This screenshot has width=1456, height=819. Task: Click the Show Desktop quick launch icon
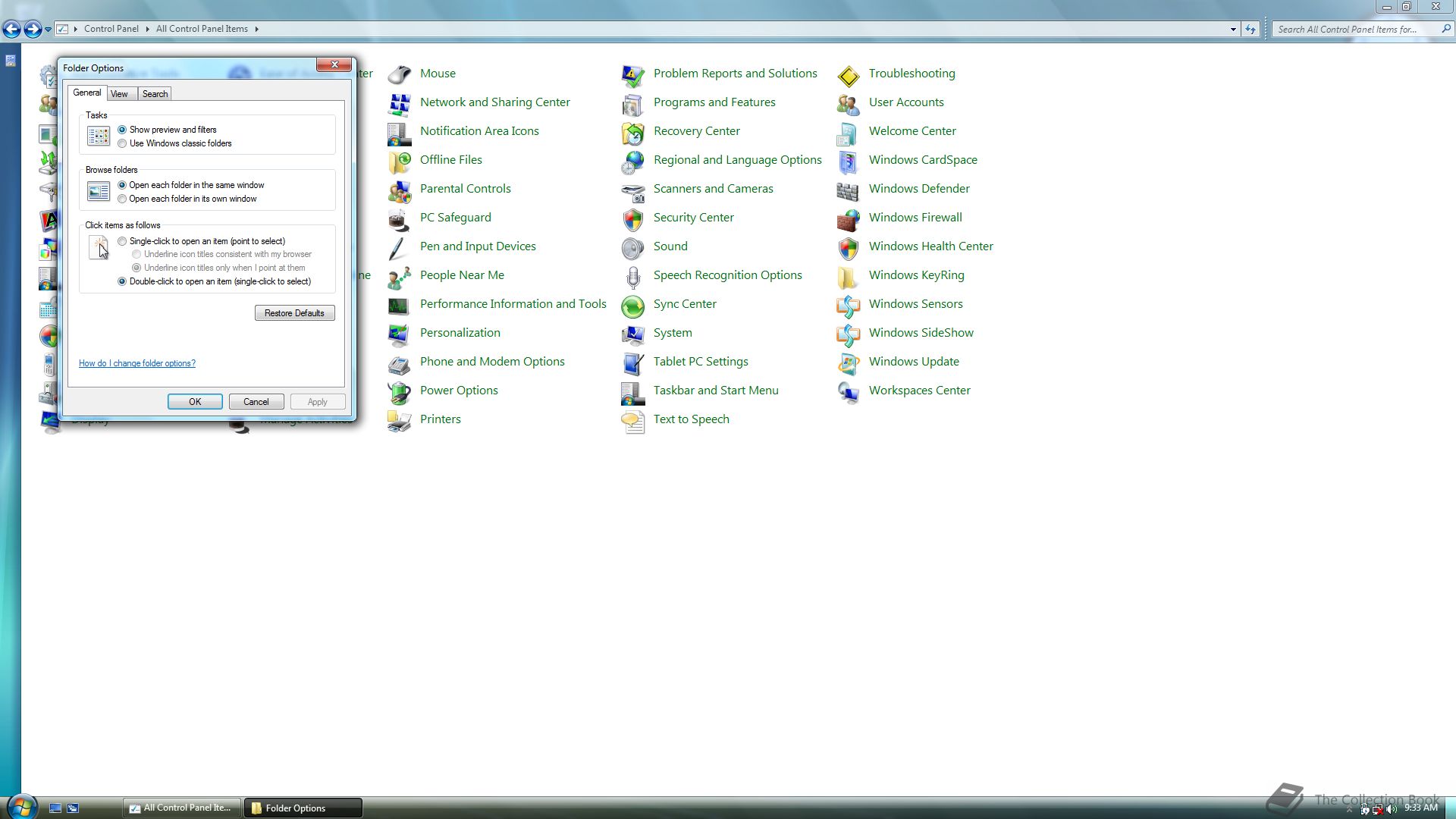tap(55, 808)
